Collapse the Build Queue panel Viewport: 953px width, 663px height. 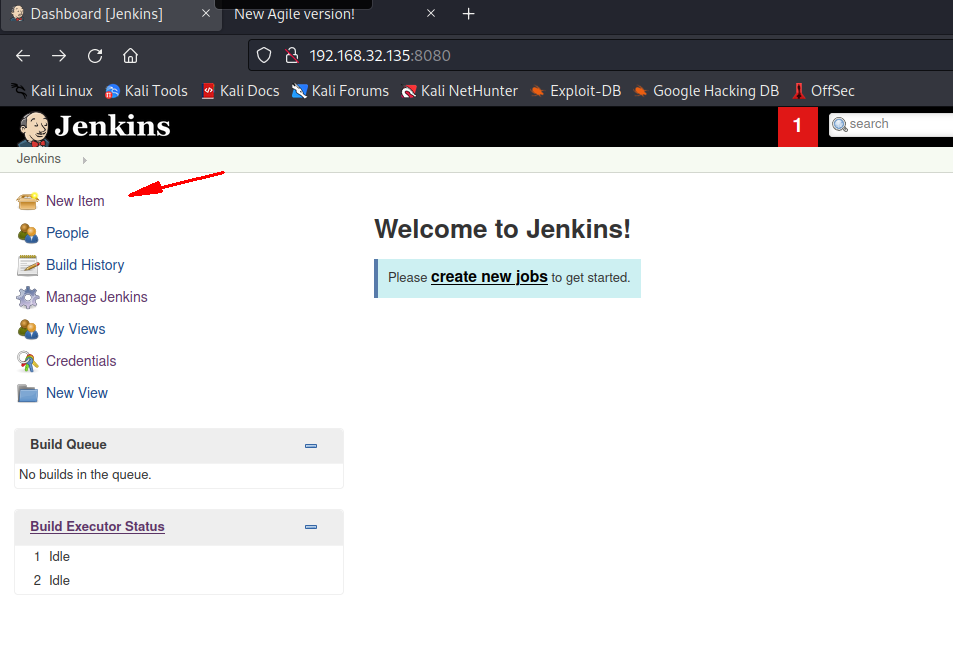point(311,446)
